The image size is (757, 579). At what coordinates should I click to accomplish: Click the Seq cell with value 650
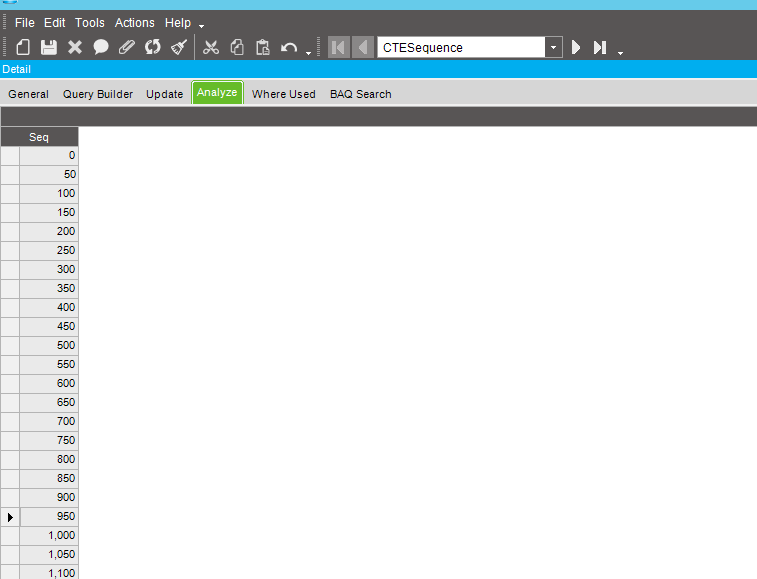[49, 402]
